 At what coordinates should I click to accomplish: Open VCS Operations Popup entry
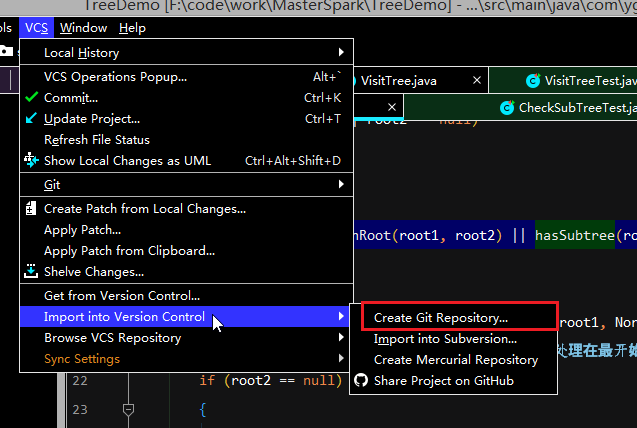click(186, 77)
